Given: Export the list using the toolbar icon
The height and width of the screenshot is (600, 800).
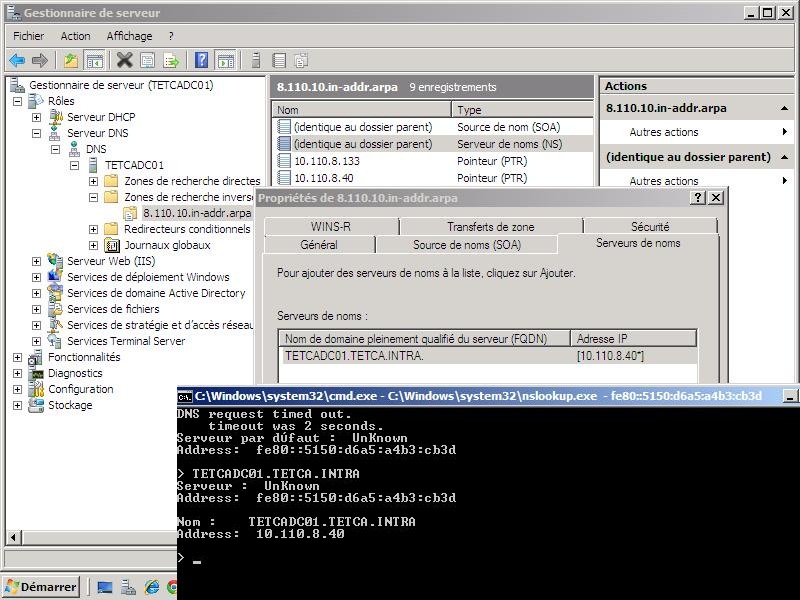Looking at the screenshot, I should 171,61.
